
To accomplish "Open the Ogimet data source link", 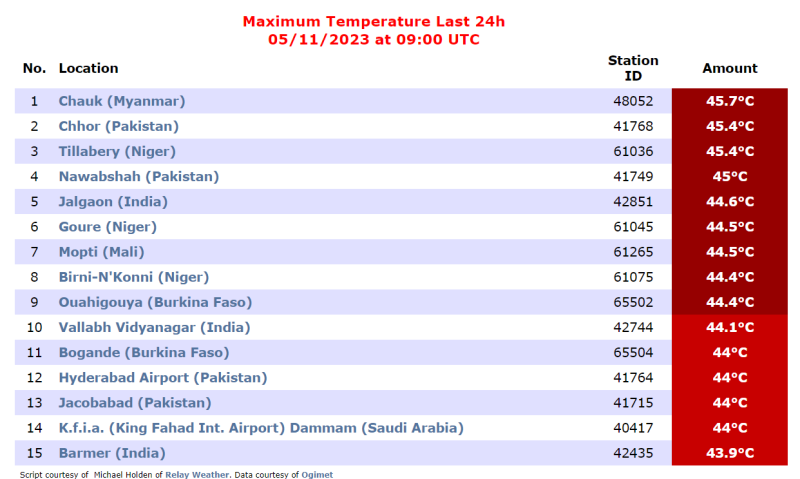I will point(317,475).
